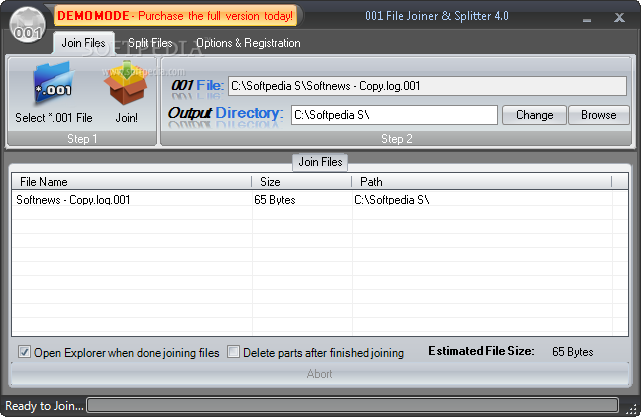Viewport: 641px width, 417px height.
Task: Minimize the File Joiner window
Action: pos(587,18)
